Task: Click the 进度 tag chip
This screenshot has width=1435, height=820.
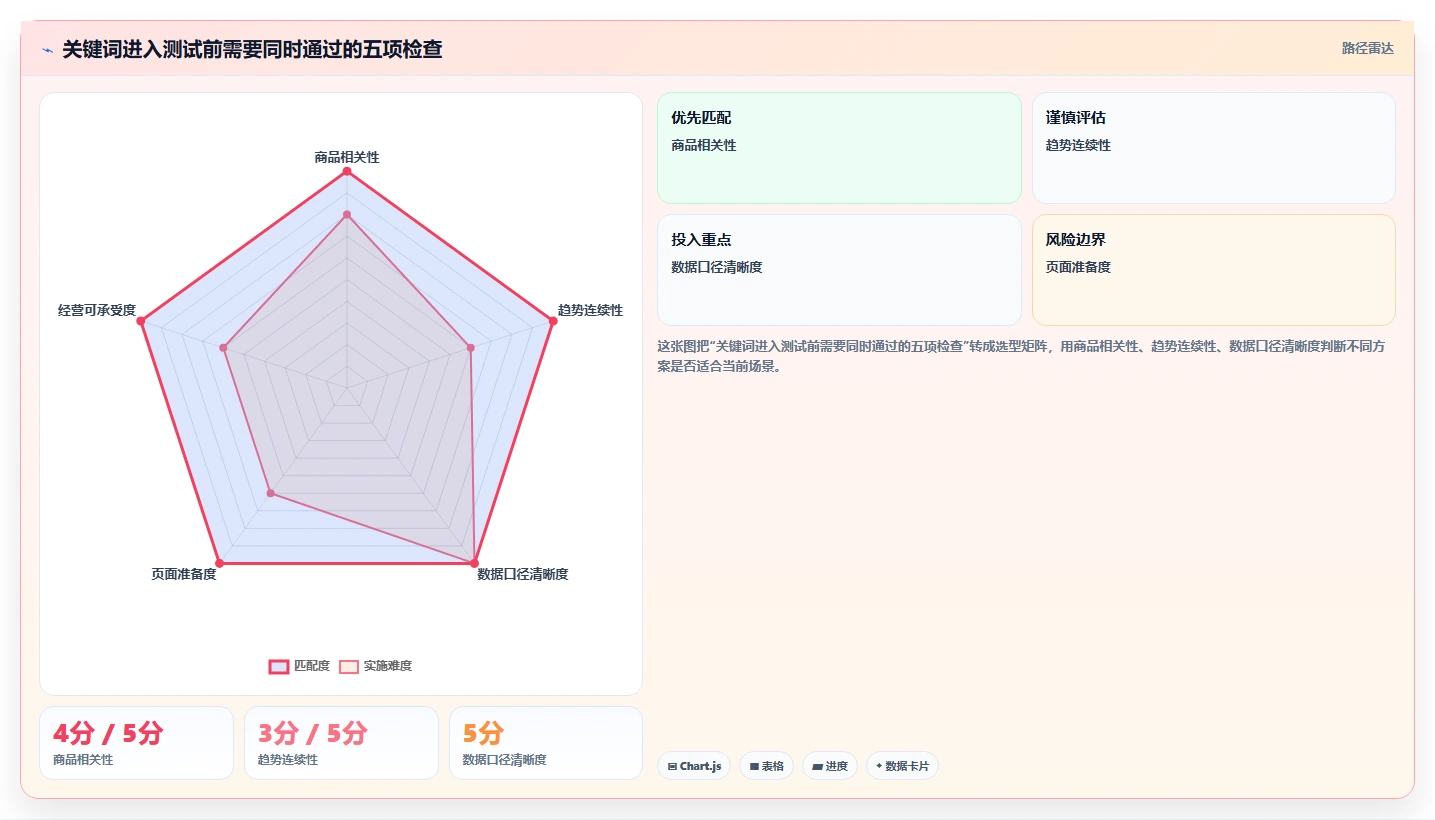Action: pyautogui.click(x=830, y=766)
